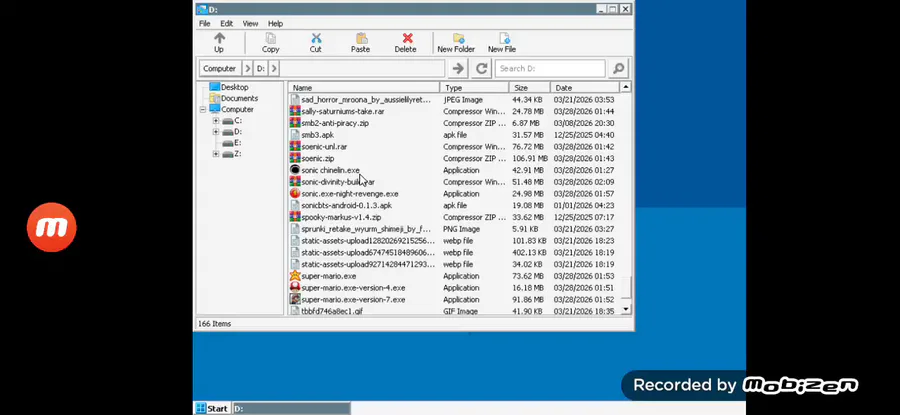Screen dimensions: 900x415
Task: Open the Help menu
Action: 276,24
